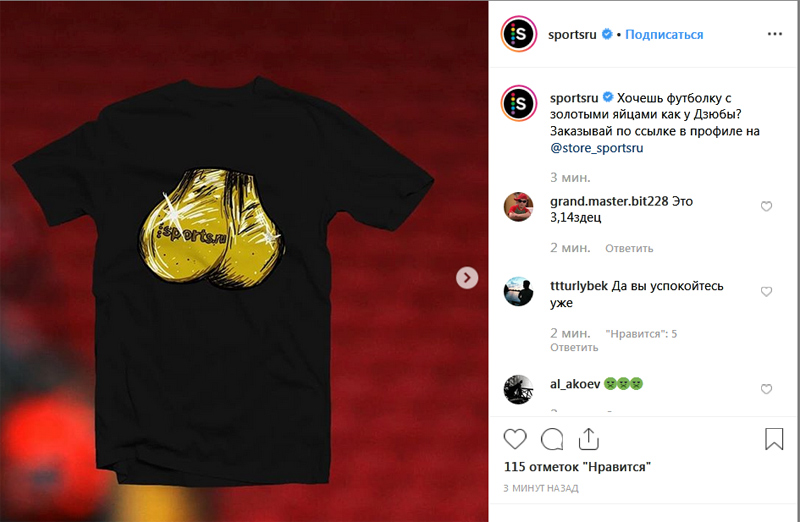This screenshot has width=800, height=522.
Task: Reply to grand.master.bit228 via Ответить
Action: pos(629,248)
